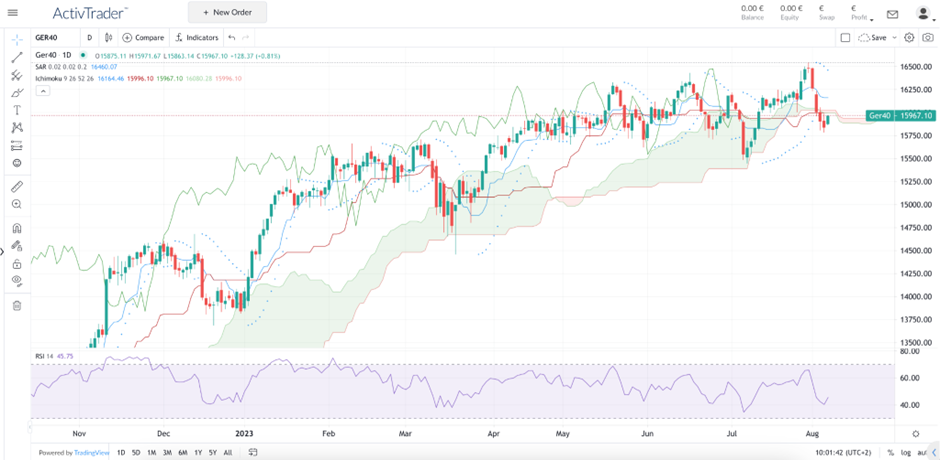Open the Save layout dropdown arrow
Screen dimensions: 940x460
click(893, 37)
